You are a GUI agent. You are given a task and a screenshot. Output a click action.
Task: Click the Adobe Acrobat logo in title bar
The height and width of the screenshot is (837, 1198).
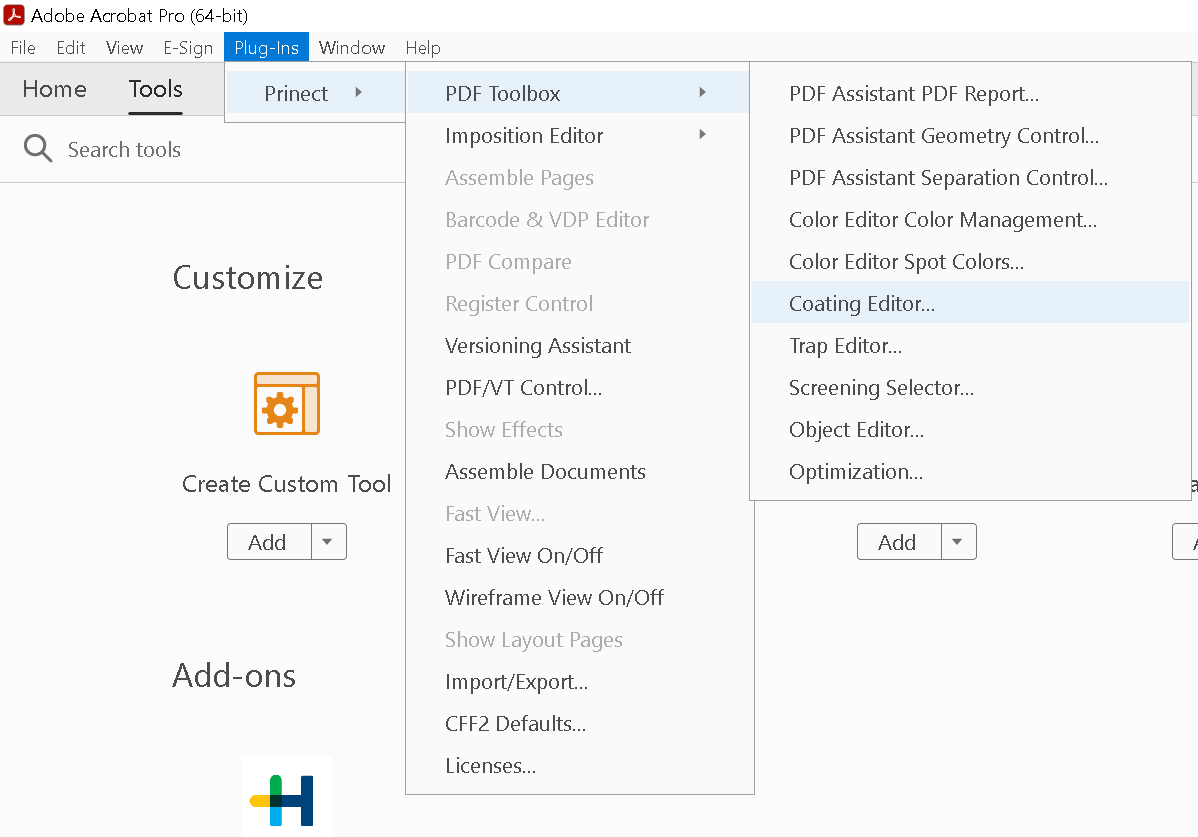pyautogui.click(x=14, y=15)
